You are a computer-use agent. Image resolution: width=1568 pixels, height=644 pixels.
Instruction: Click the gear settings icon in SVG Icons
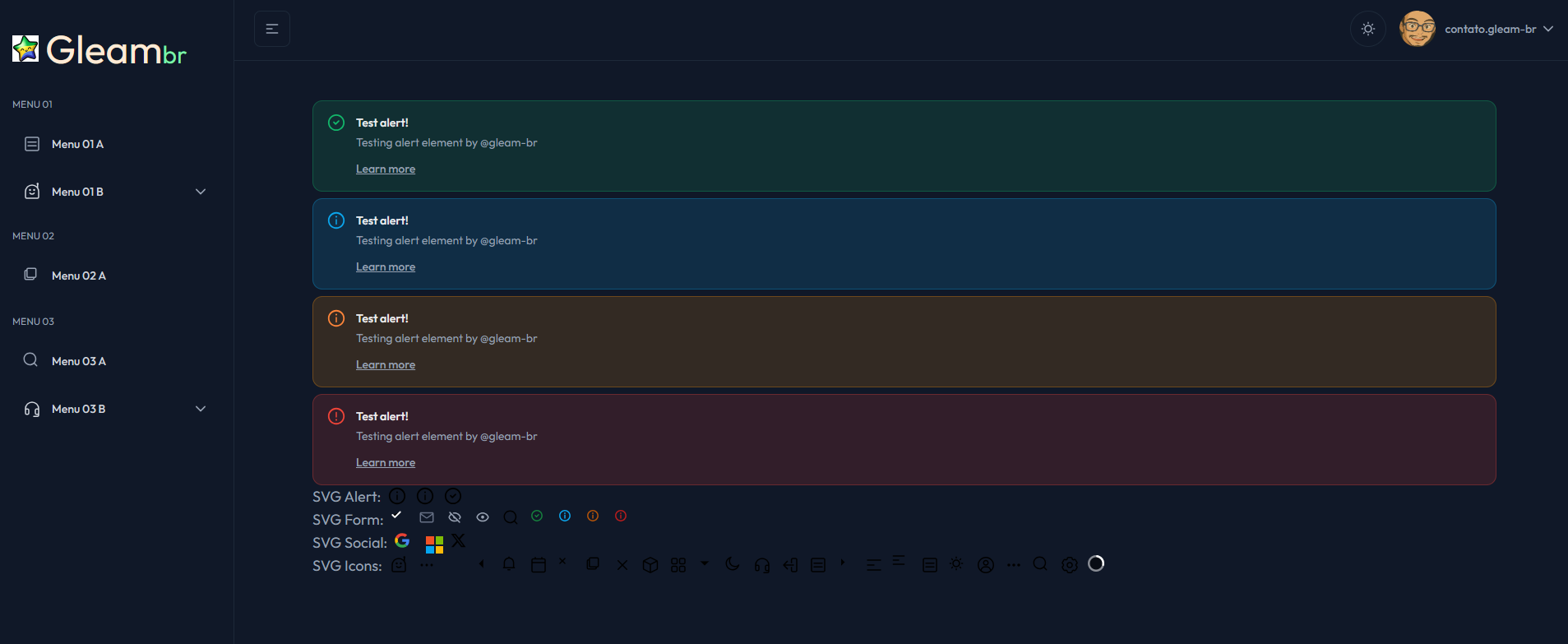1069,565
